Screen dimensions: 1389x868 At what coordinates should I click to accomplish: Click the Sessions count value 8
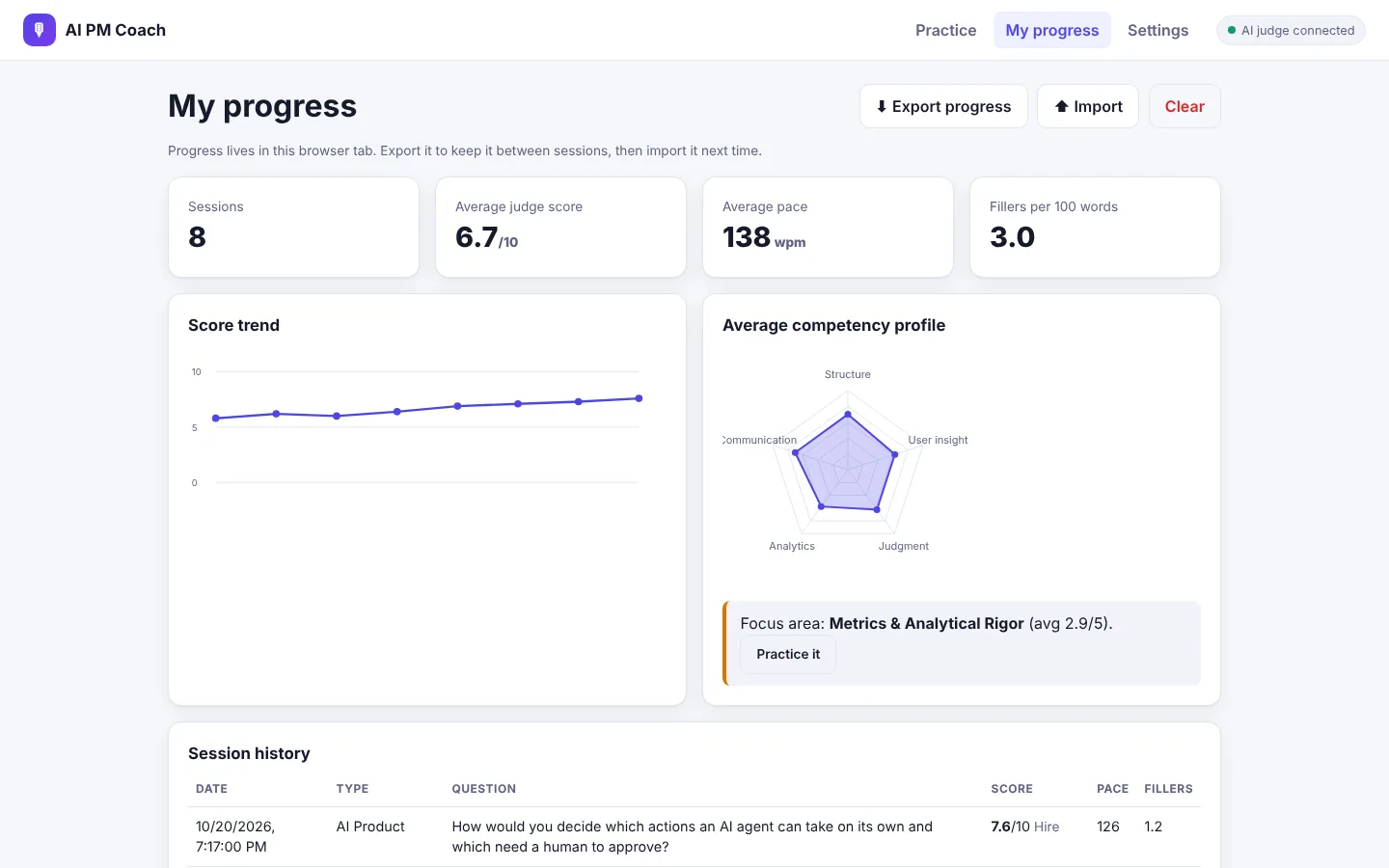197,237
